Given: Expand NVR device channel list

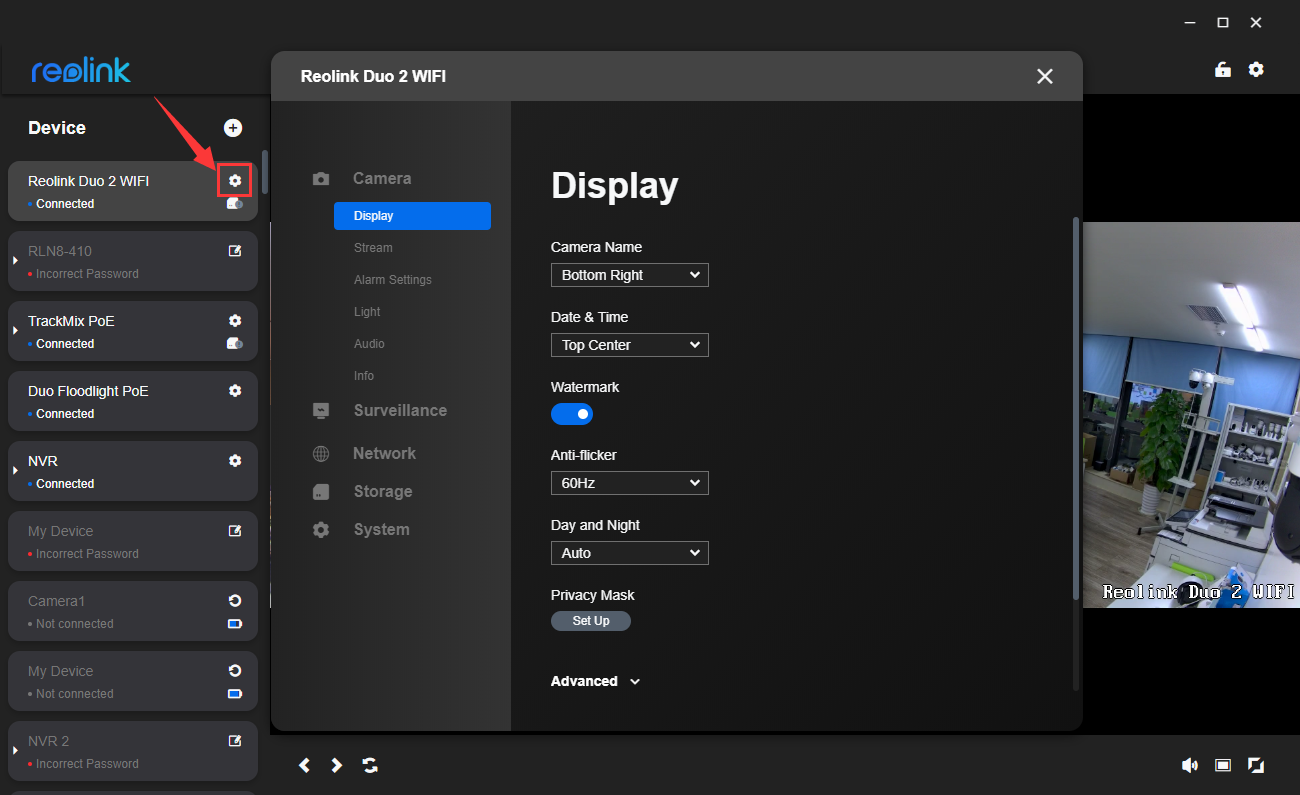Looking at the screenshot, I should tap(15, 471).
